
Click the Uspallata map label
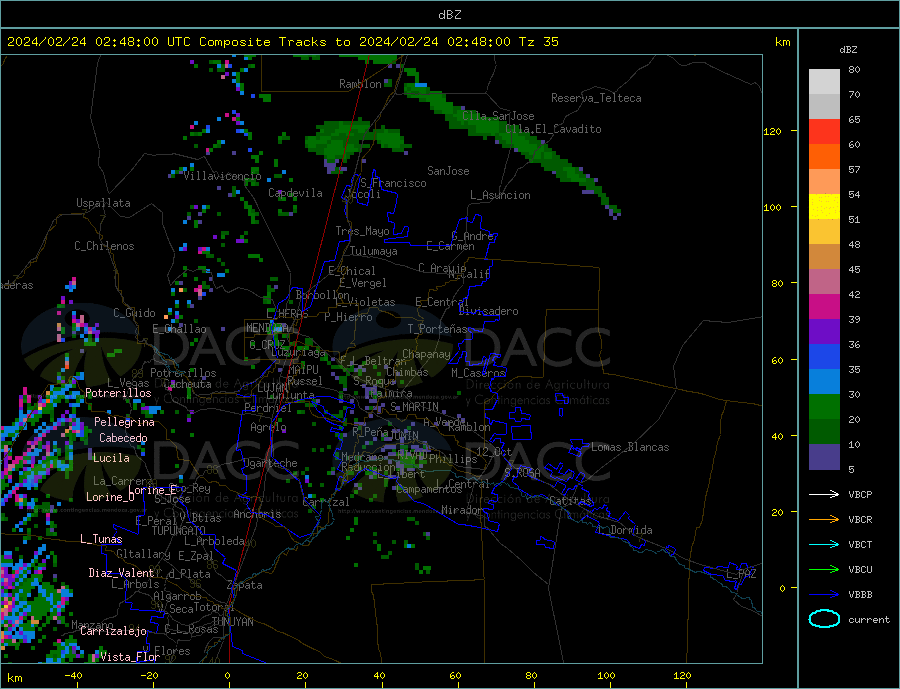click(x=103, y=203)
